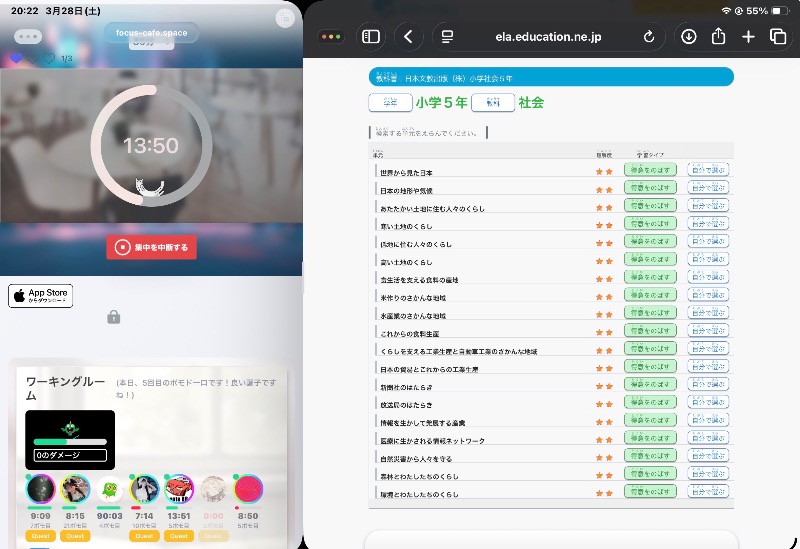The height and width of the screenshot is (549, 800).
Task: Click green button in 日本の地形や気候 row
Action: [650, 188]
